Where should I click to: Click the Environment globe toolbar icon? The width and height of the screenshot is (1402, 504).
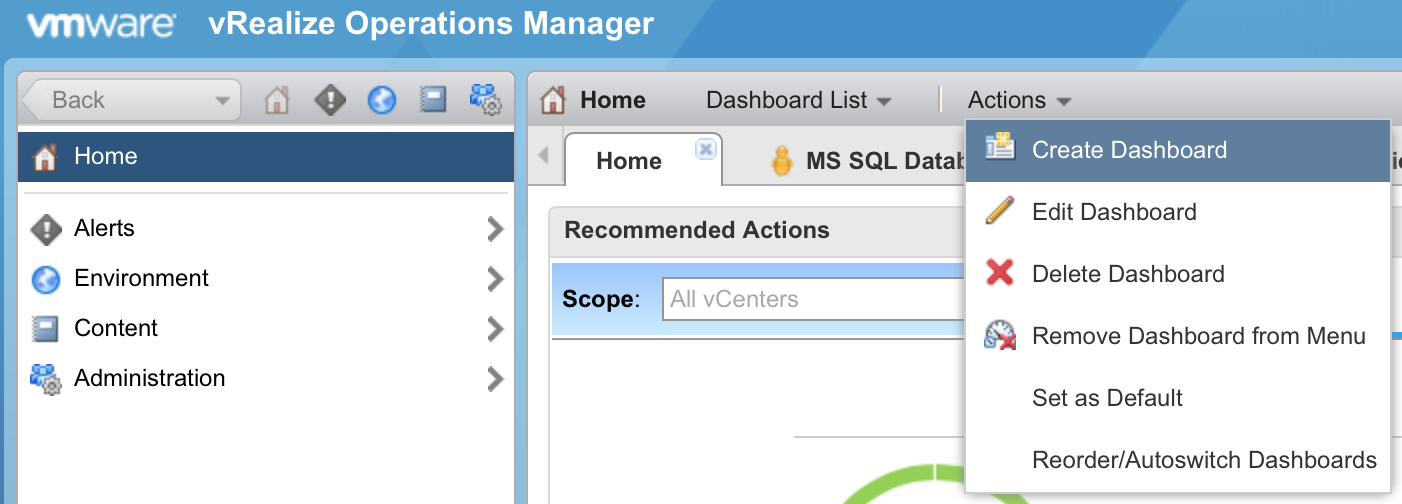click(382, 100)
